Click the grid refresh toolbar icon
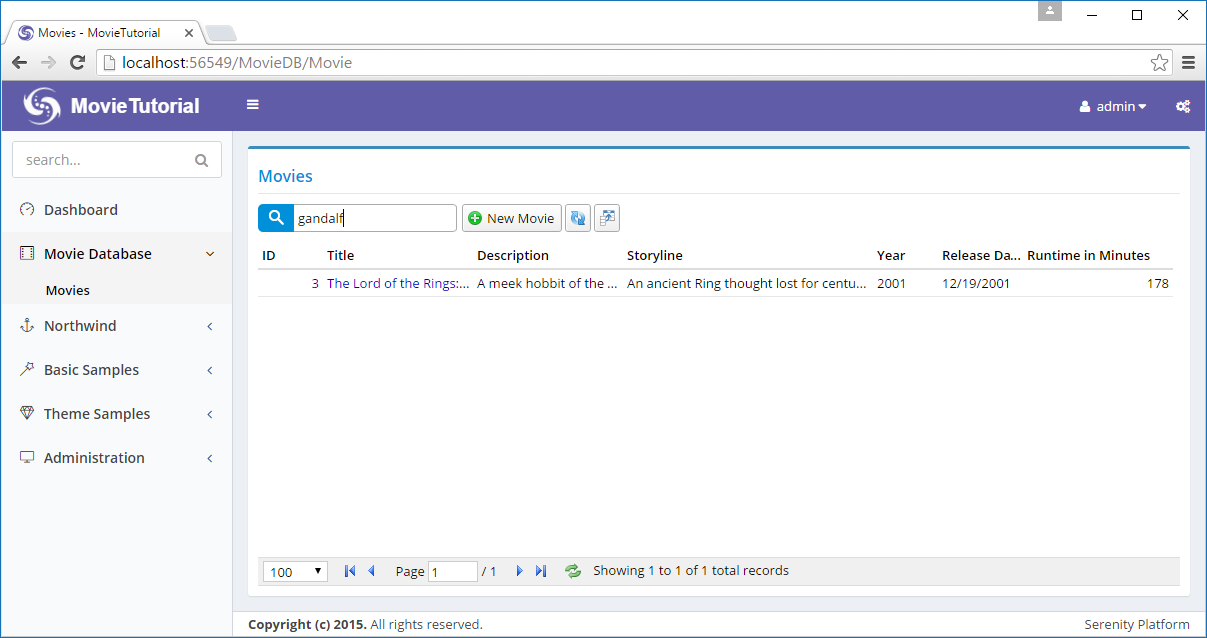The image size is (1207, 638). tap(577, 218)
